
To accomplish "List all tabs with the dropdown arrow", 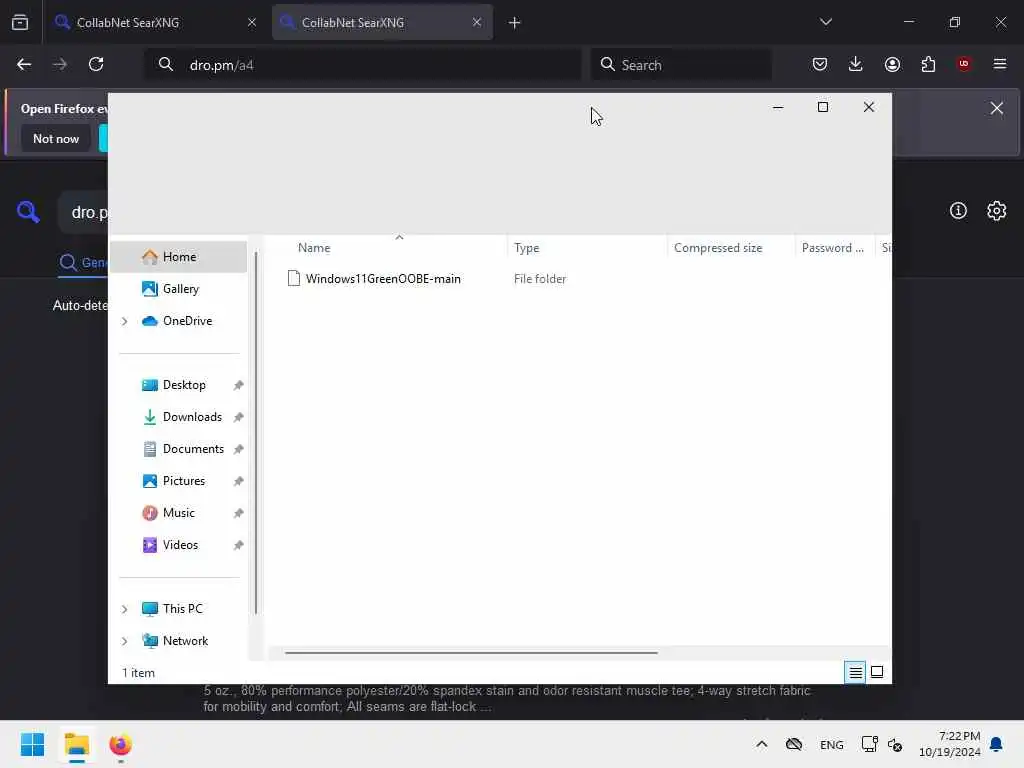I will click(825, 22).
